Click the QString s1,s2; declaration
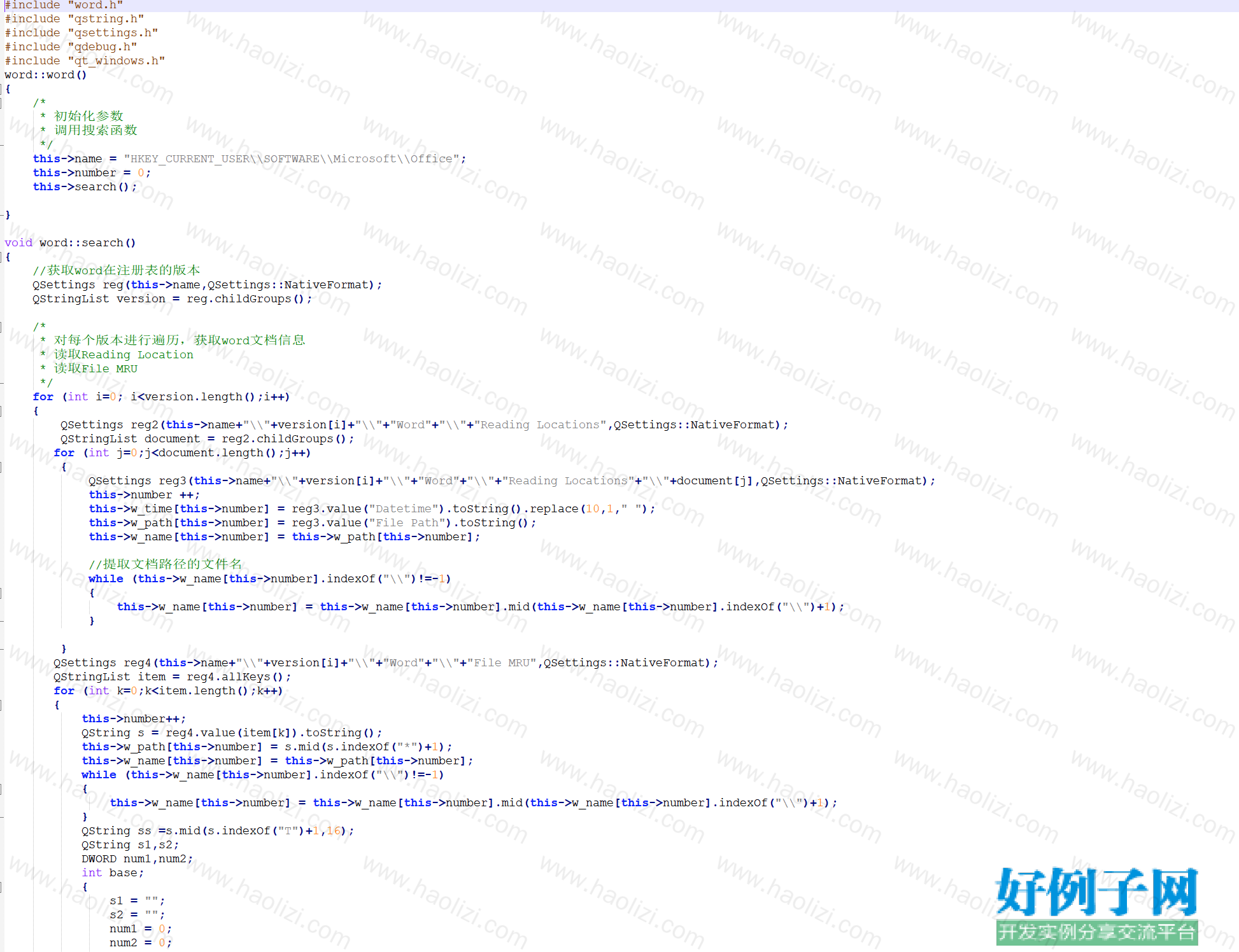 [131, 845]
